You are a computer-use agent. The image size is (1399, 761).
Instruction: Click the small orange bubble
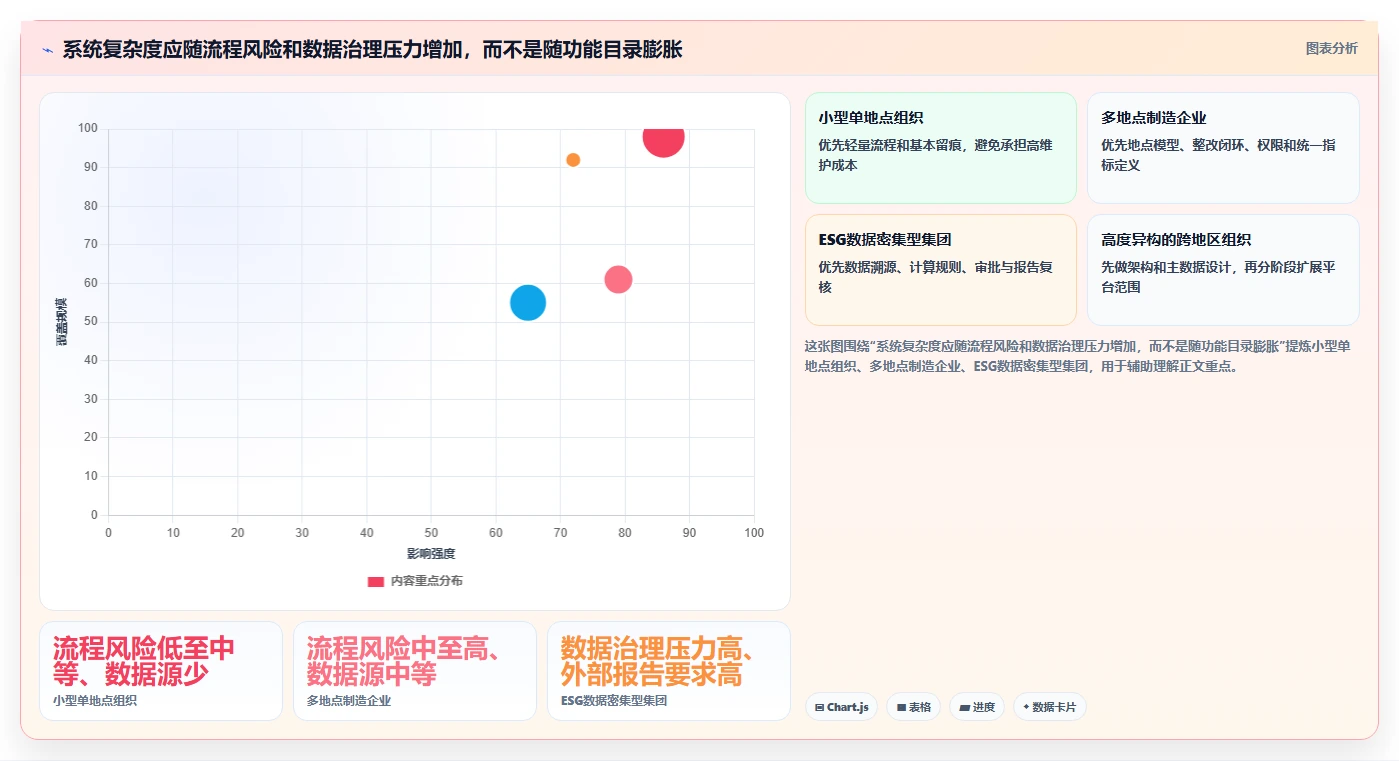tap(573, 160)
